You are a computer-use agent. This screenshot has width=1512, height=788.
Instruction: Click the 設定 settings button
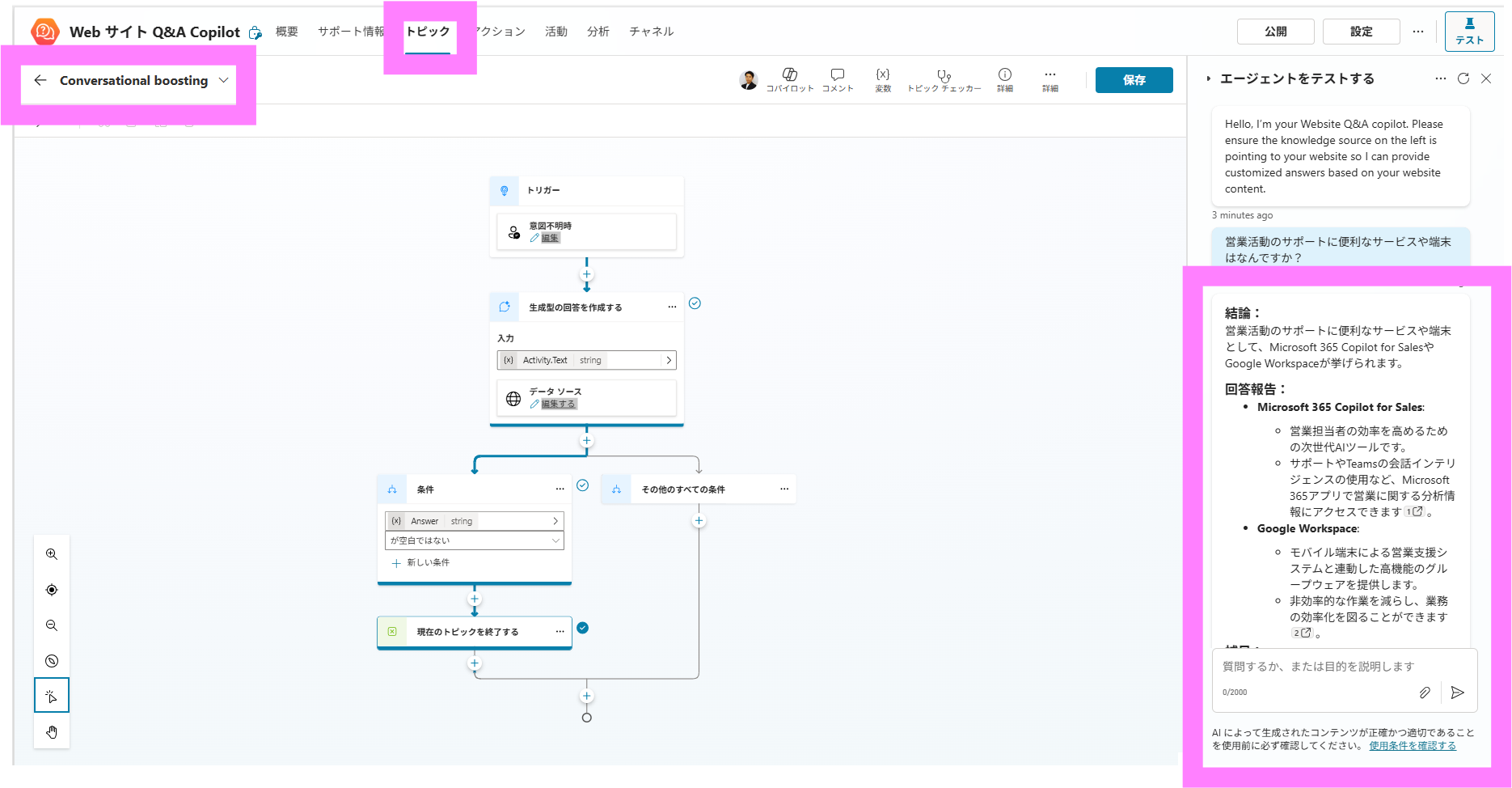coord(1362,32)
